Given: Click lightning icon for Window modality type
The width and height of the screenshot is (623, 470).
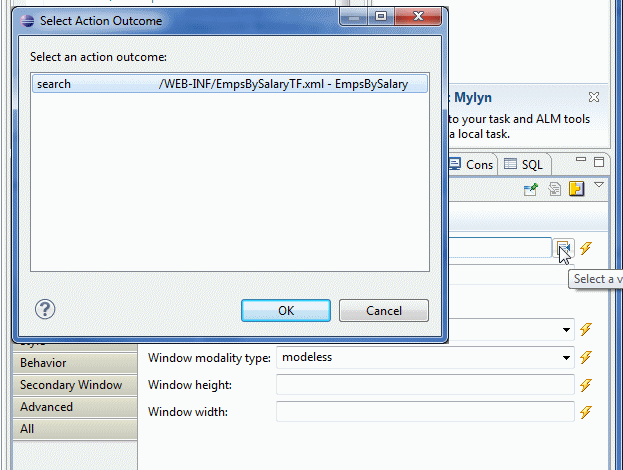Looking at the screenshot, I should [586, 357].
